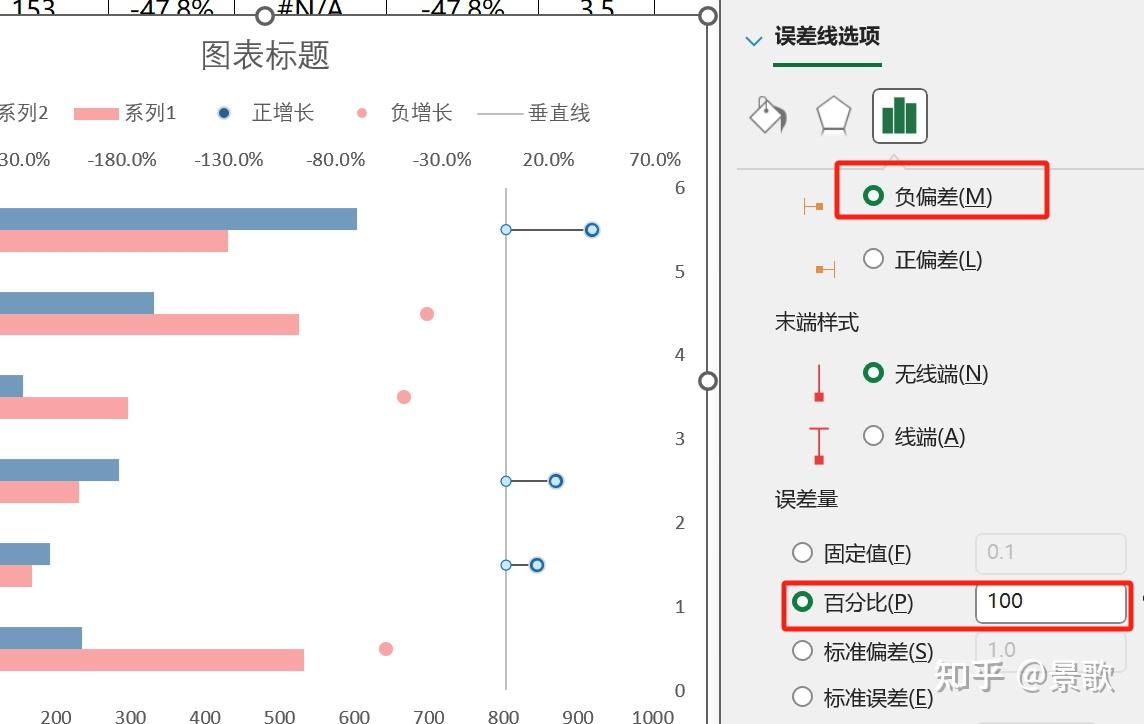Click the percentage value field showing 100
The width and height of the screenshot is (1144, 724).
(1051, 602)
